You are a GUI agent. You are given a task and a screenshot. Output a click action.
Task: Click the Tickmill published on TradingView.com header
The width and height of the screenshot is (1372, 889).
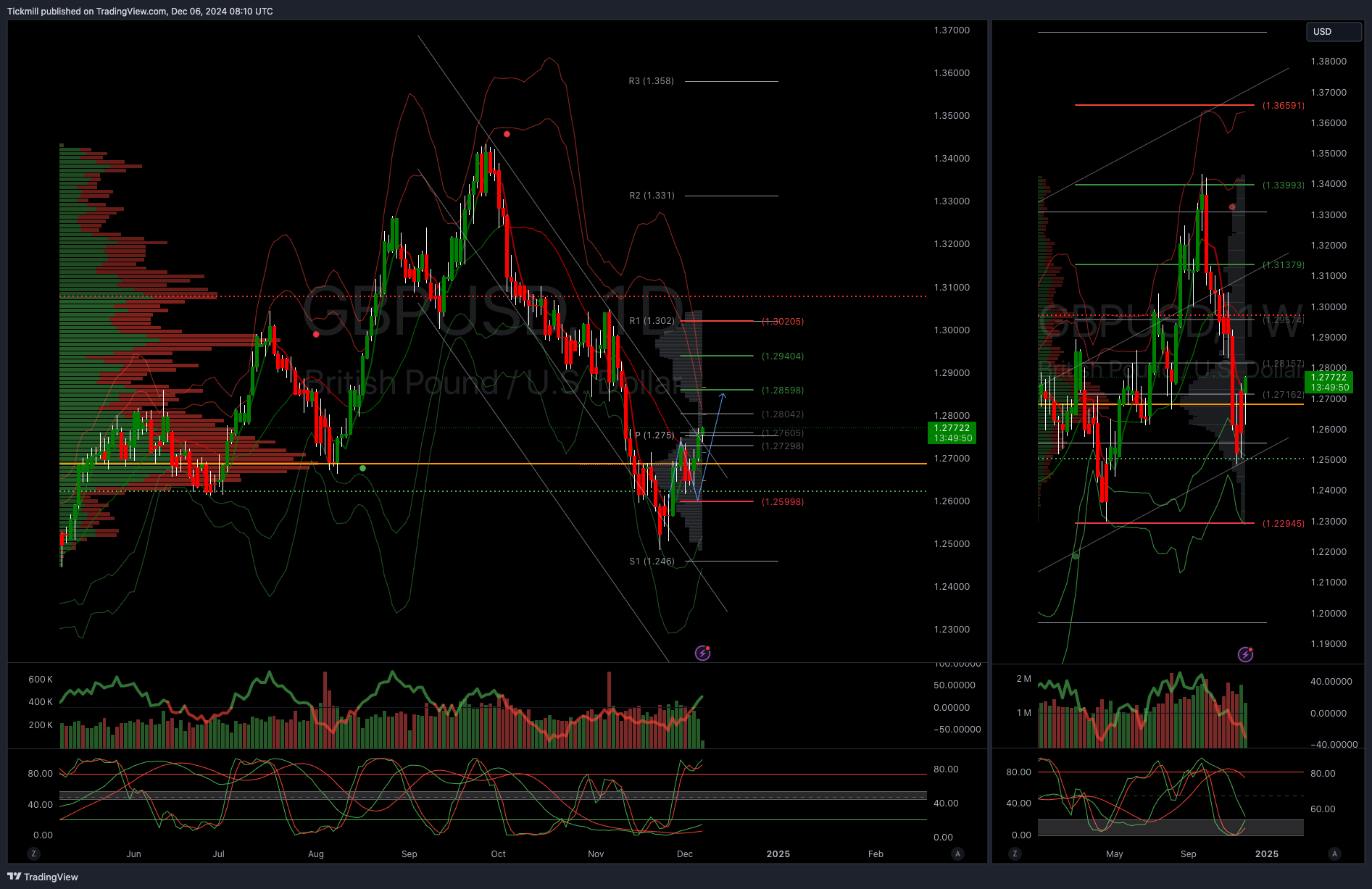click(140, 12)
